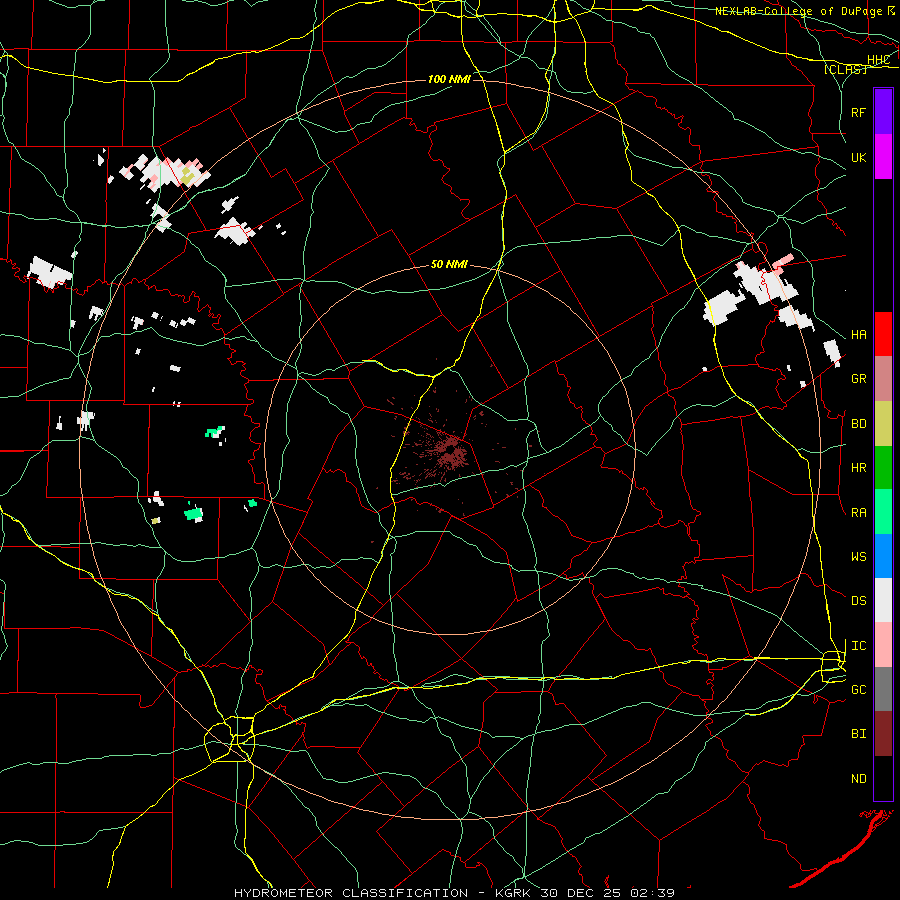Click the "30 DEC 25" date in footer
The height and width of the screenshot is (900, 900).
[x=581, y=893]
